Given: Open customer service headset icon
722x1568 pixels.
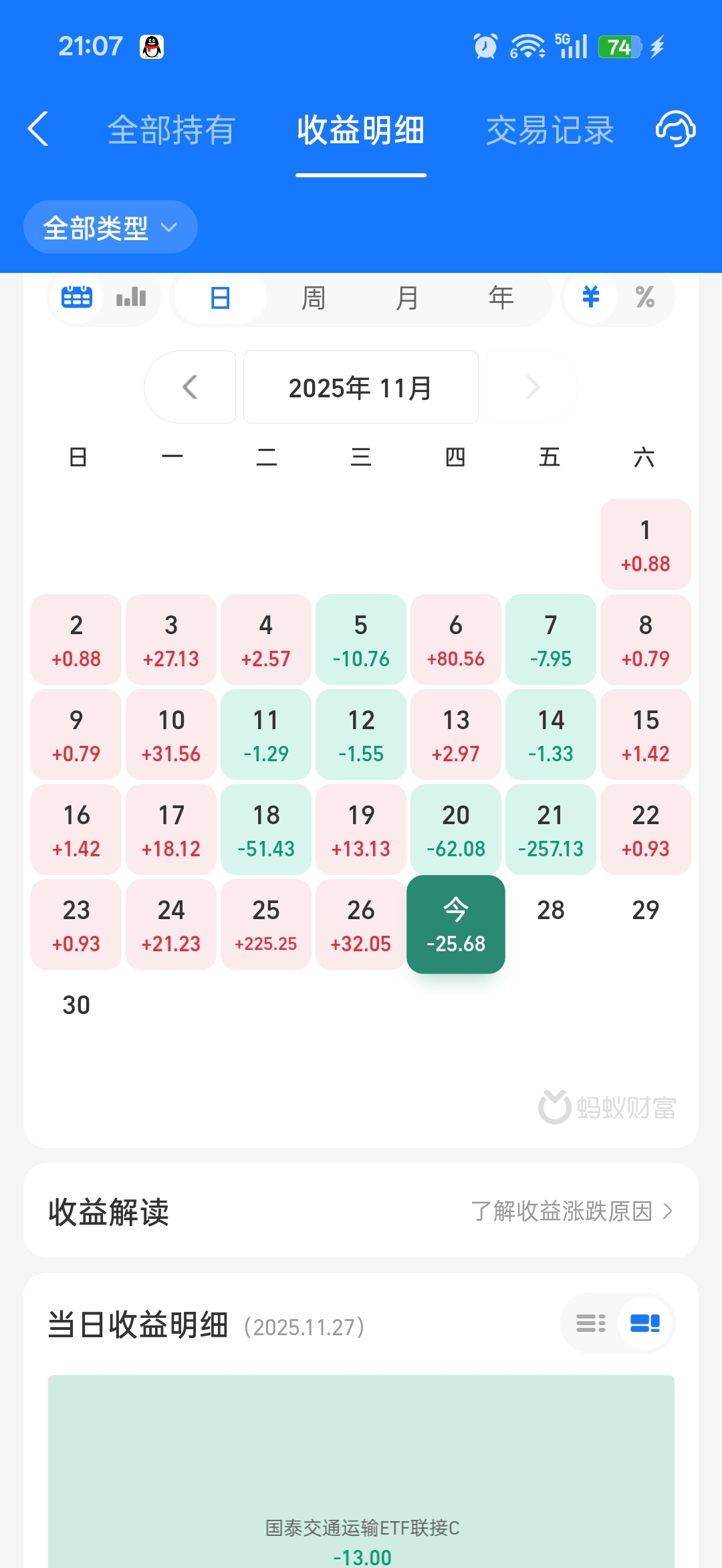Looking at the screenshot, I should tap(675, 128).
